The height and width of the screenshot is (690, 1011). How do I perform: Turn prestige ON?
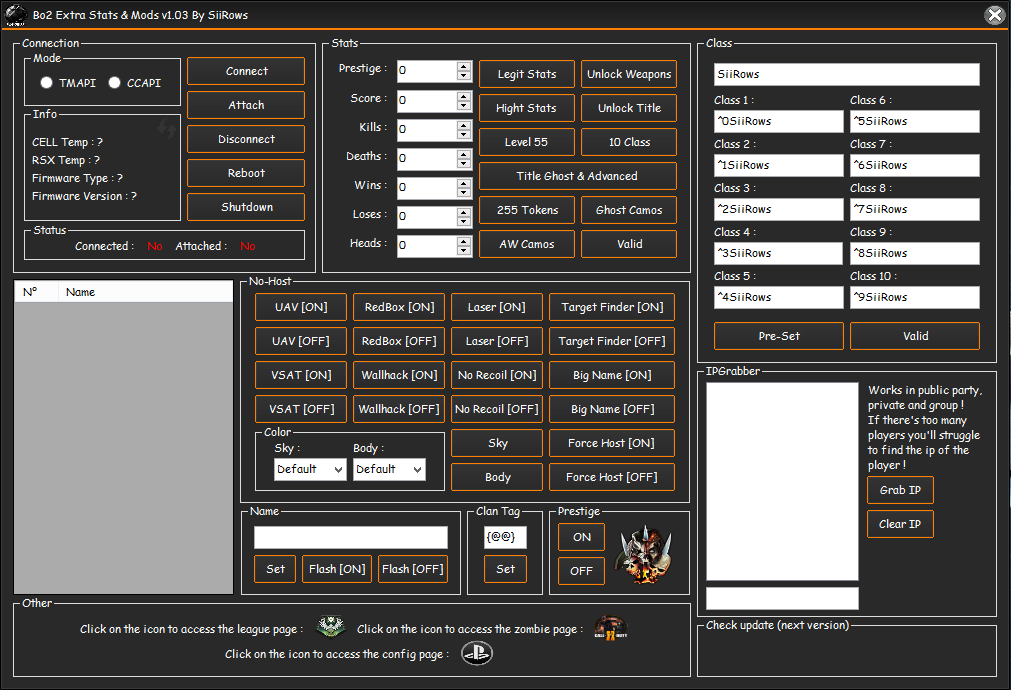pyautogui.click(x=582, y=537)
